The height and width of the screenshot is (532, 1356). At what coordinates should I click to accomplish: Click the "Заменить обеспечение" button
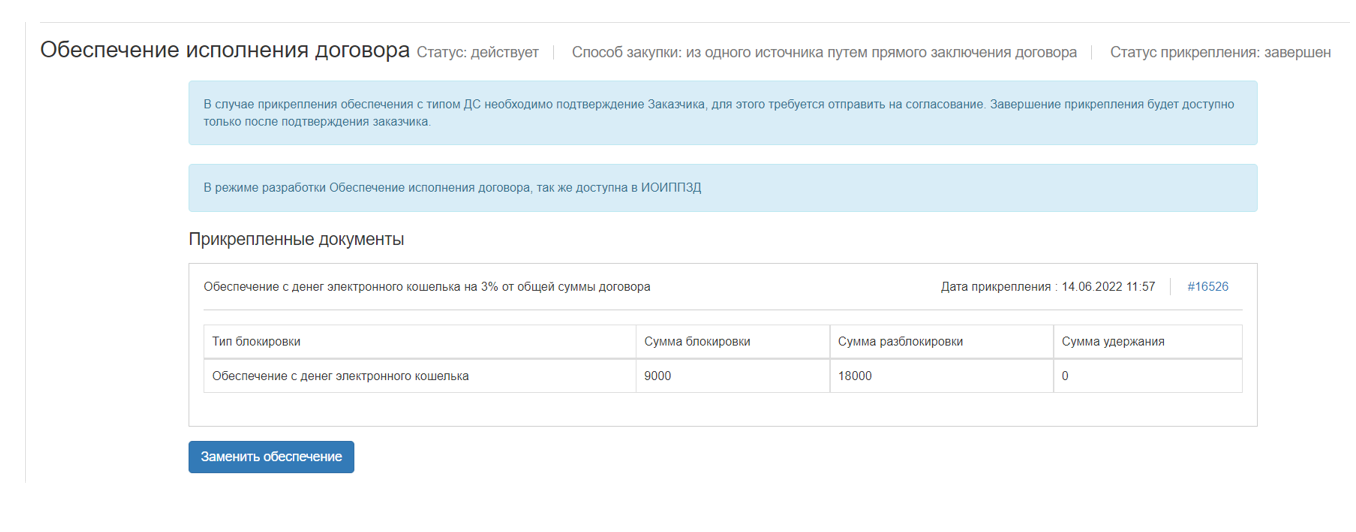271,457
